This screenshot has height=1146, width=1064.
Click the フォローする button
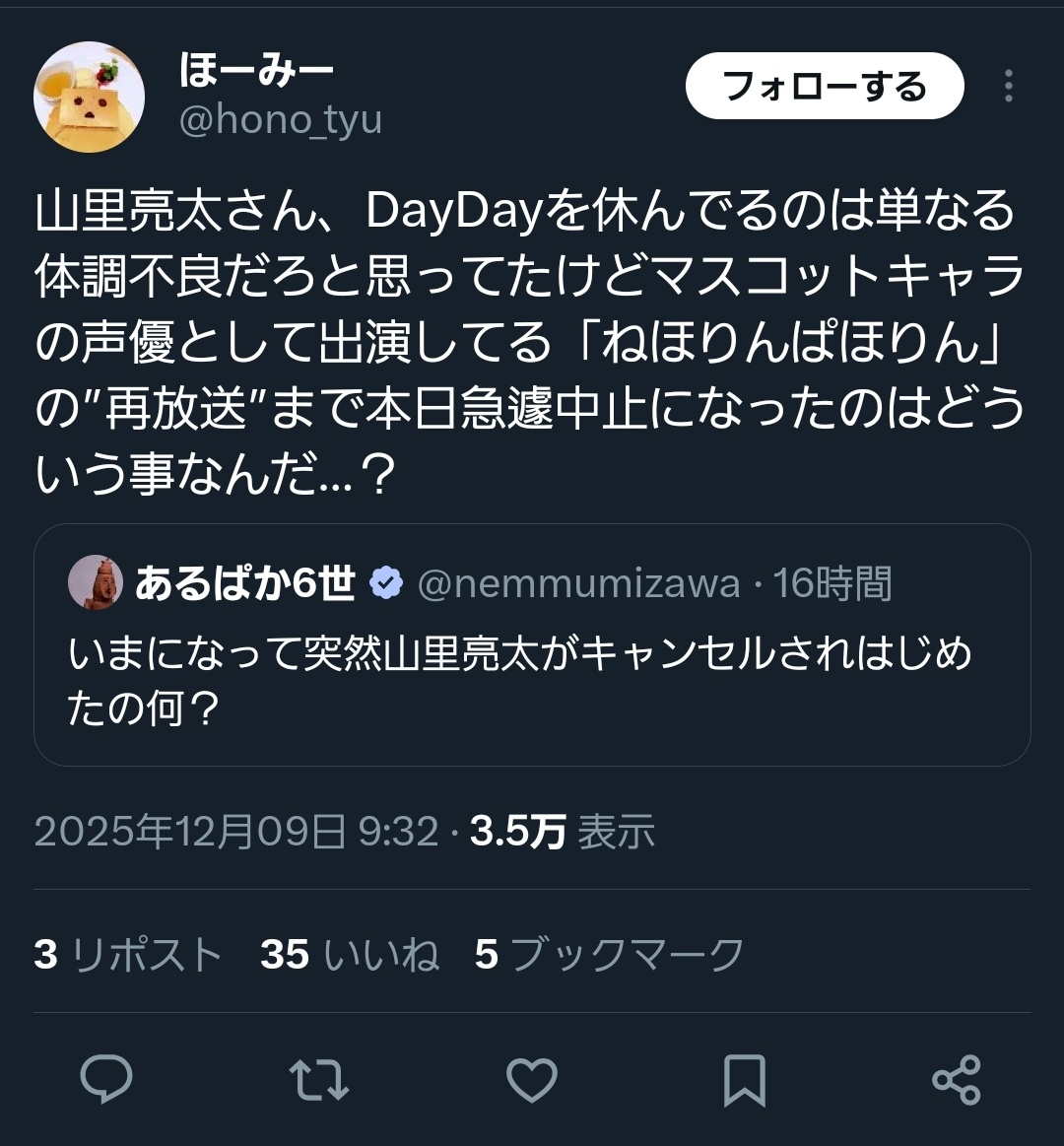pos(825,87)
